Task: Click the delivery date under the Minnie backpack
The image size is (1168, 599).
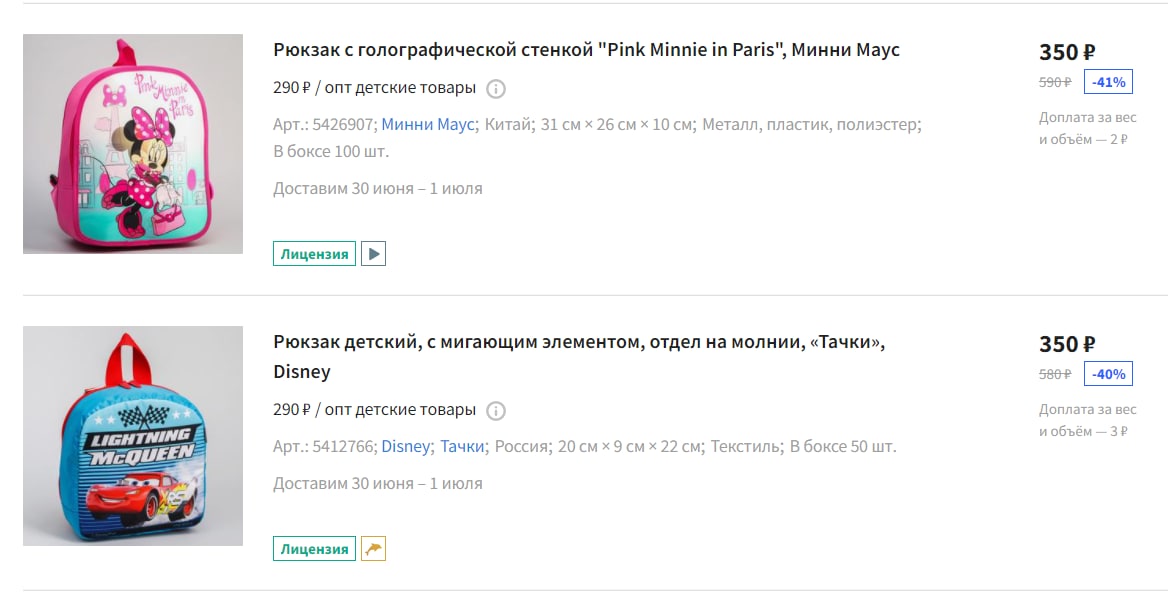Action: [x=378, y=188]
